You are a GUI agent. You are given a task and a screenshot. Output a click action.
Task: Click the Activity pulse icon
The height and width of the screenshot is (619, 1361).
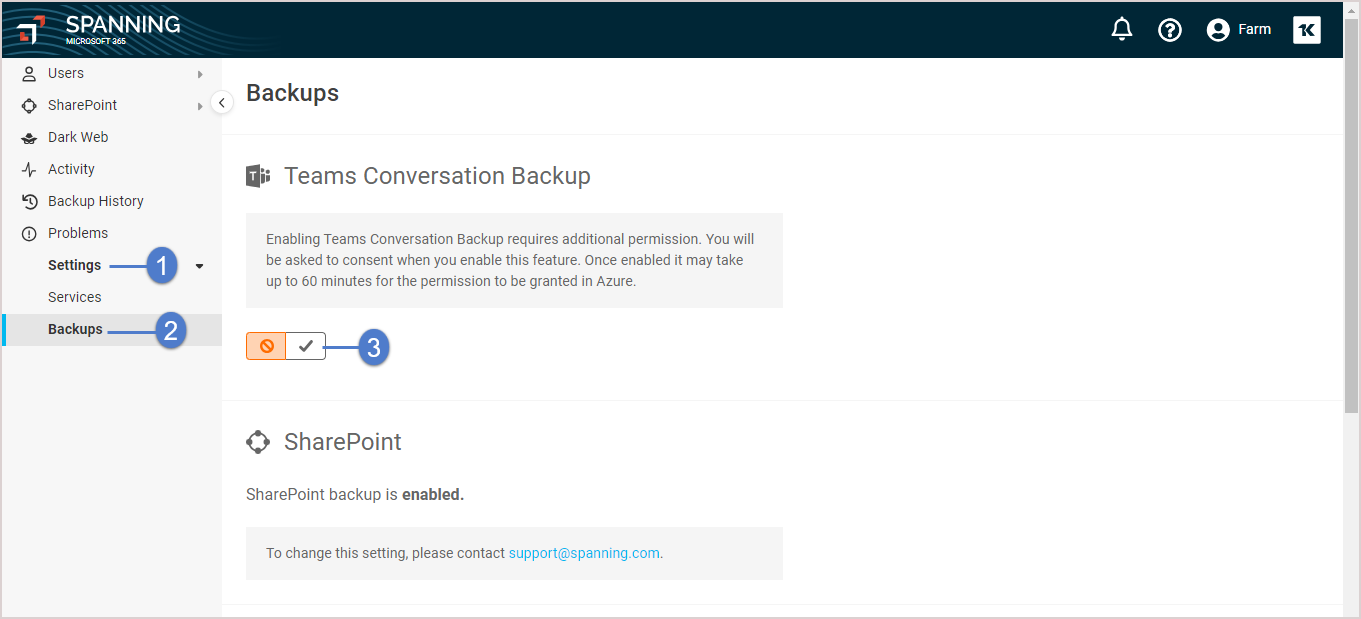pos(29,169)
